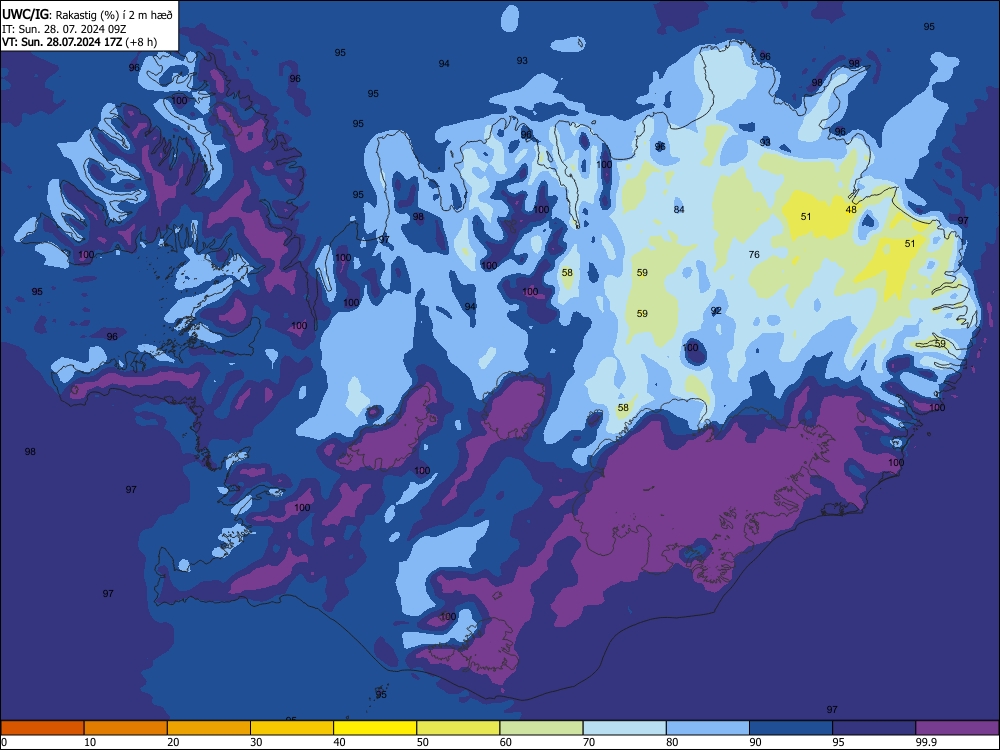Click the legend label '30'
This screenshot has width=1000, height=750.
256,742
